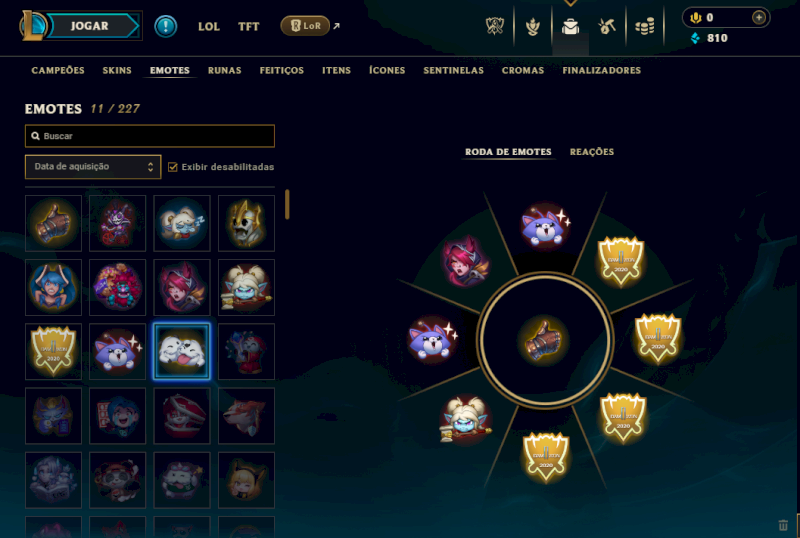Click the emote list scrollbar handle
Screen dimensions: 800x538
coord(287,204)
